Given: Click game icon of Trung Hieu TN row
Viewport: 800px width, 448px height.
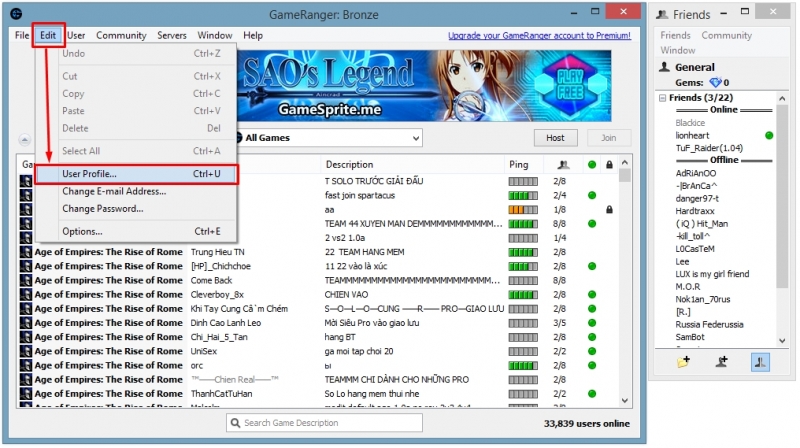Looking at the screenshot, I should (26, 252).
